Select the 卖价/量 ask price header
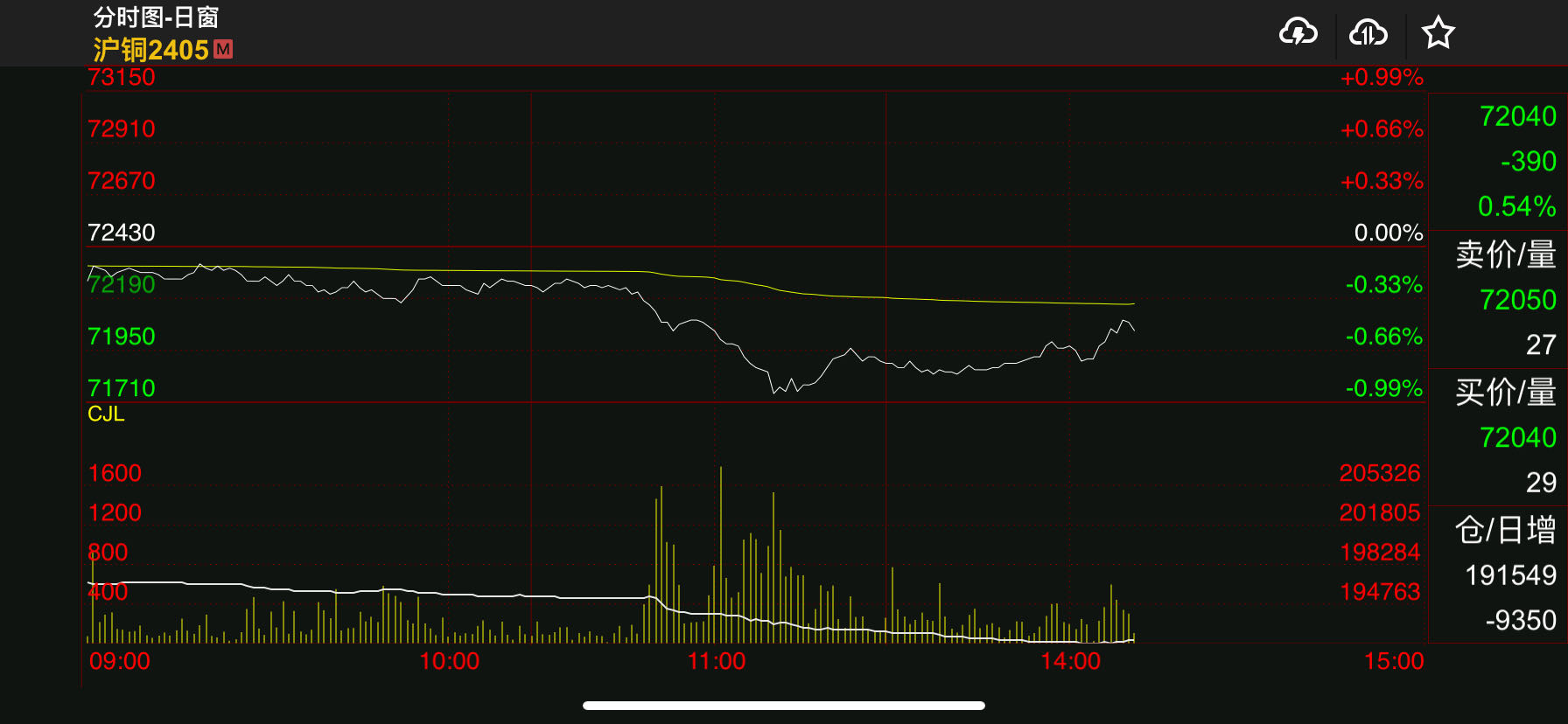1568x724 pixels. (1505, 254)
